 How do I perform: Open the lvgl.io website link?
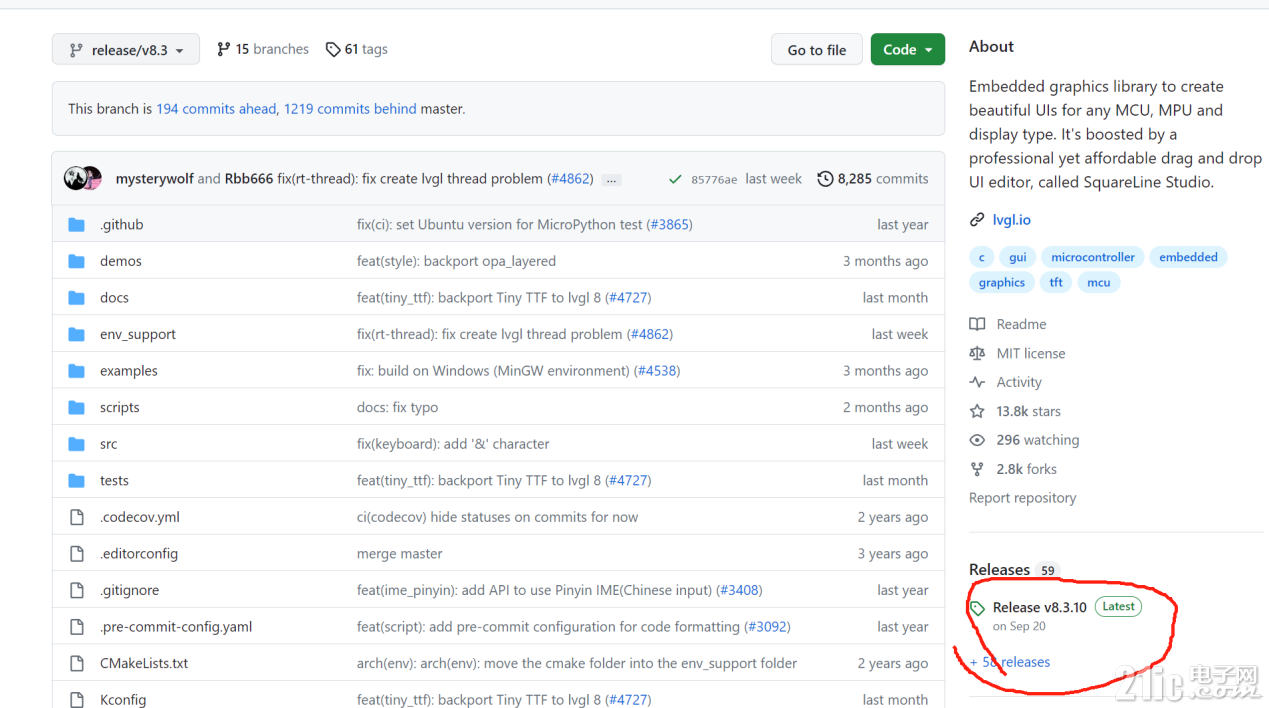1011,220
